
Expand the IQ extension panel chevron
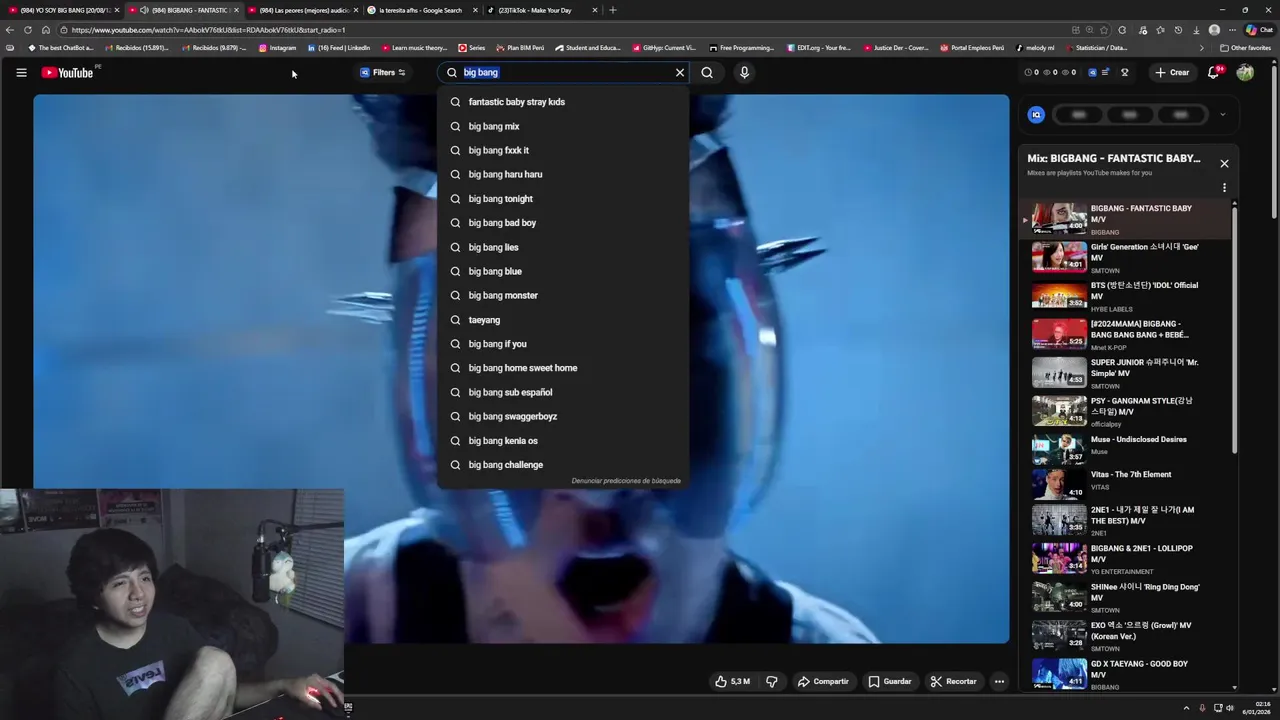point(1222,115)
